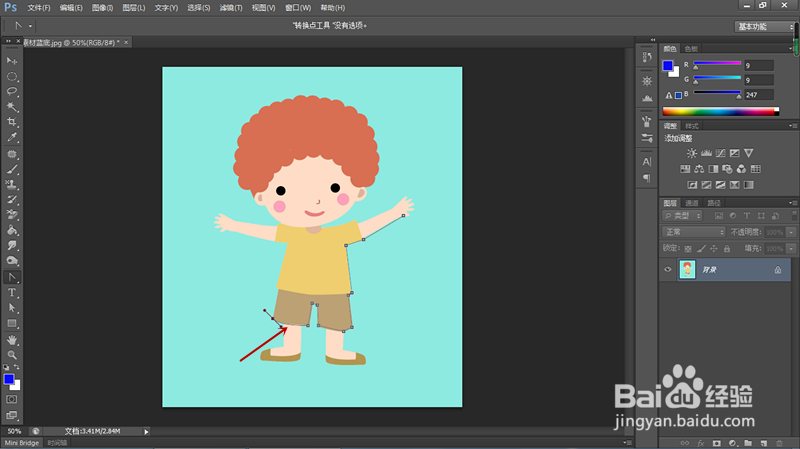
Task: Open the Character panel icon
Action: [647, 162]
